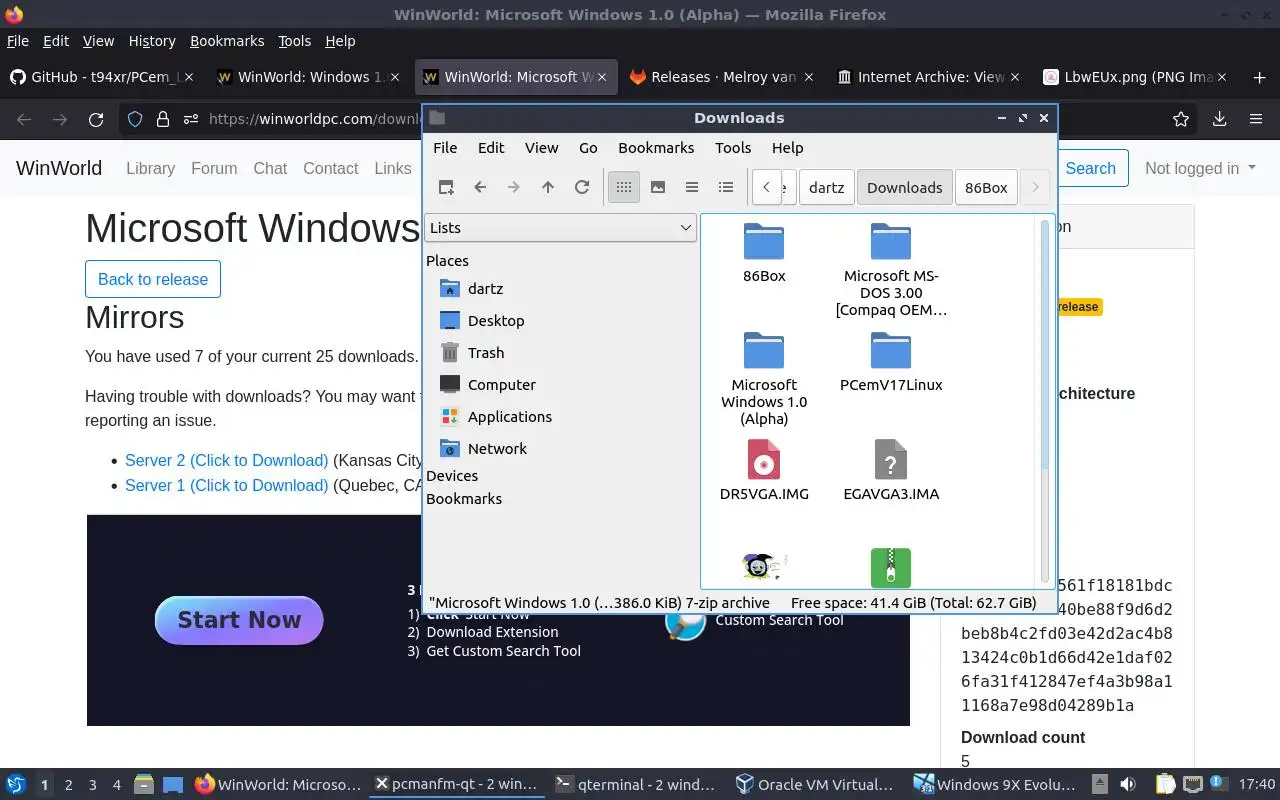Open Network in Places
Image resolution: width=1280 pixels, height=800 pixels.
497,449
